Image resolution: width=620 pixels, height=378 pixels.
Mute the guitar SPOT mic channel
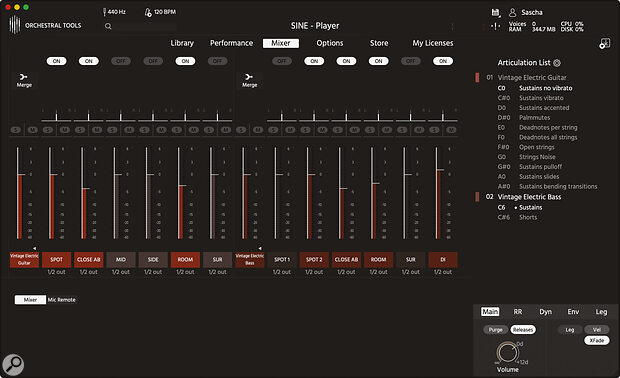pyautogui.click(x=64, y=130)
